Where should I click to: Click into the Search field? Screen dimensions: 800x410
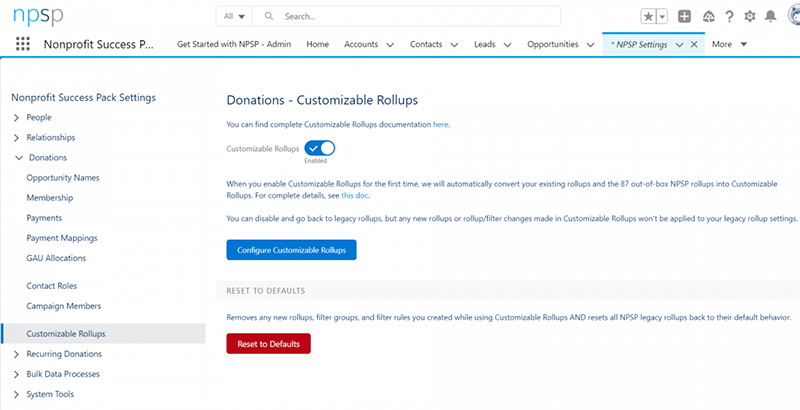point(406,16)
